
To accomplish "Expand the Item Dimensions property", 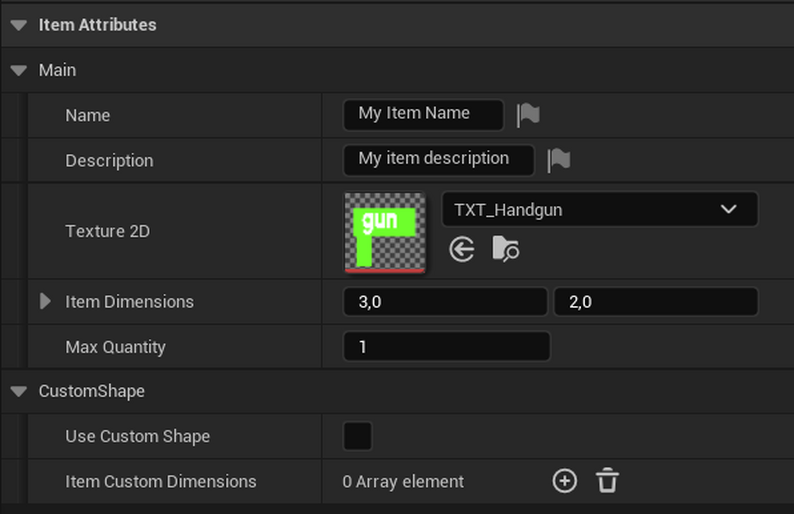I will (x=45, y=301).
